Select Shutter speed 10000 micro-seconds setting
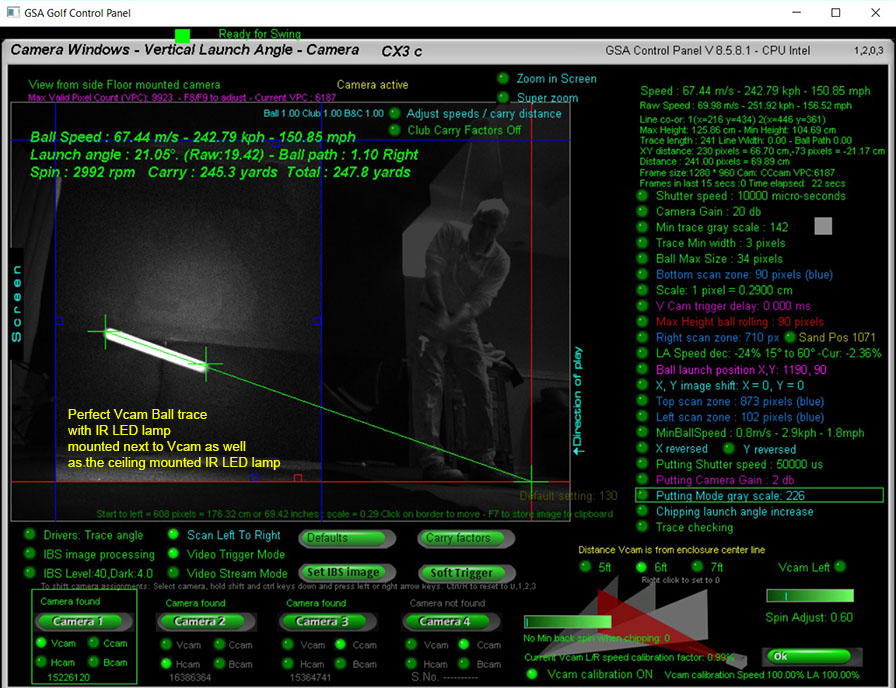The height and width of the screenshot is (688, 896). (x=642, y=196)
